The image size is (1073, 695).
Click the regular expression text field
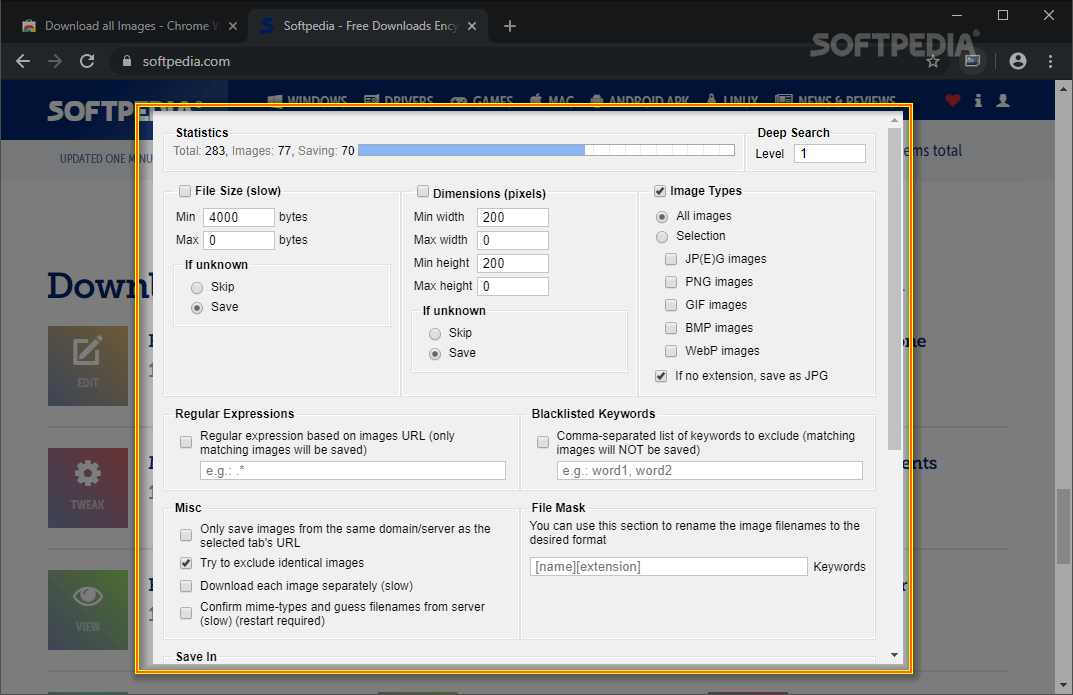click(x=352, y=471)
